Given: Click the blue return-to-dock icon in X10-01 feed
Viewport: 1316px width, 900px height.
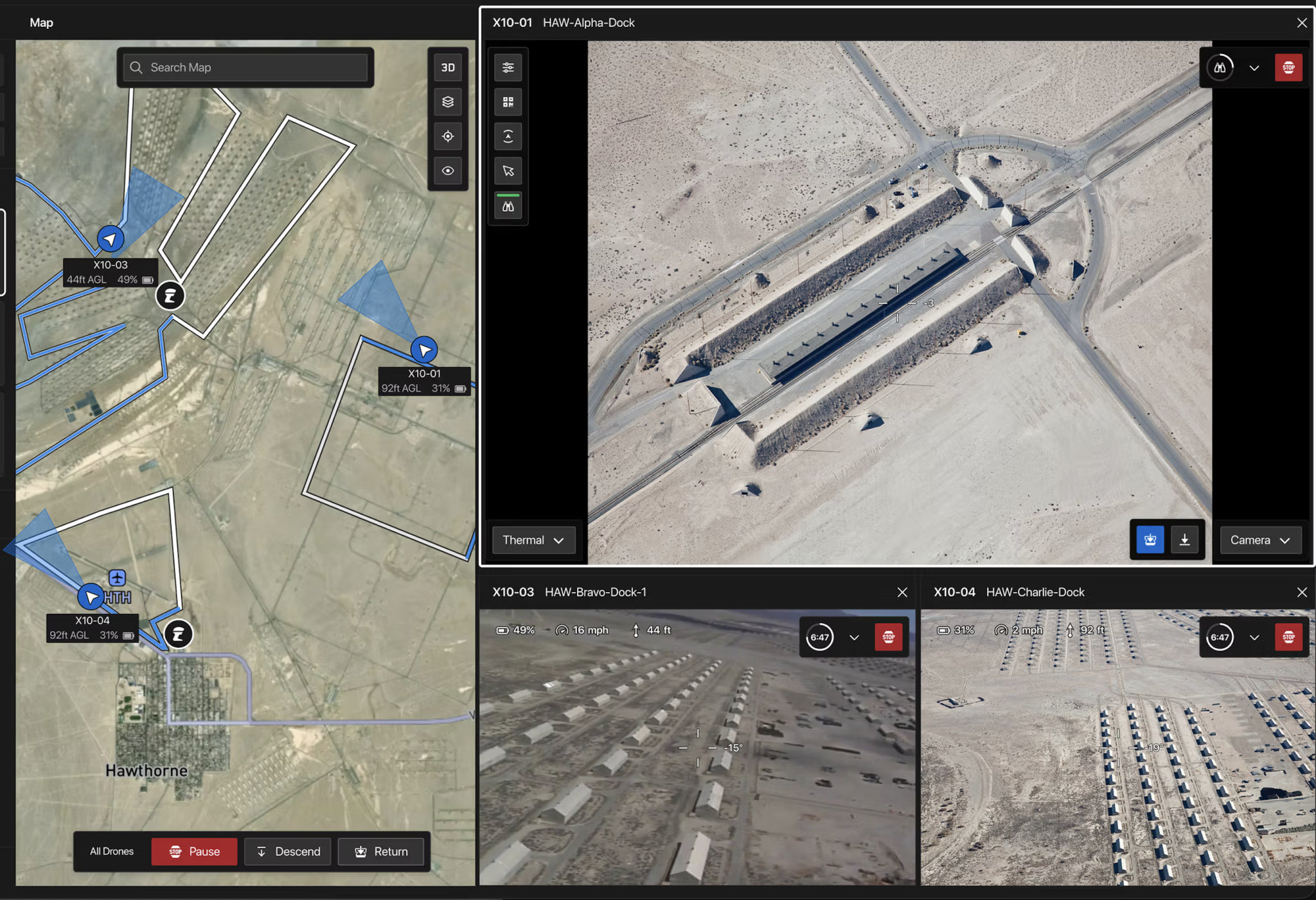Looking at the screenshot, I should point(1150,540).
